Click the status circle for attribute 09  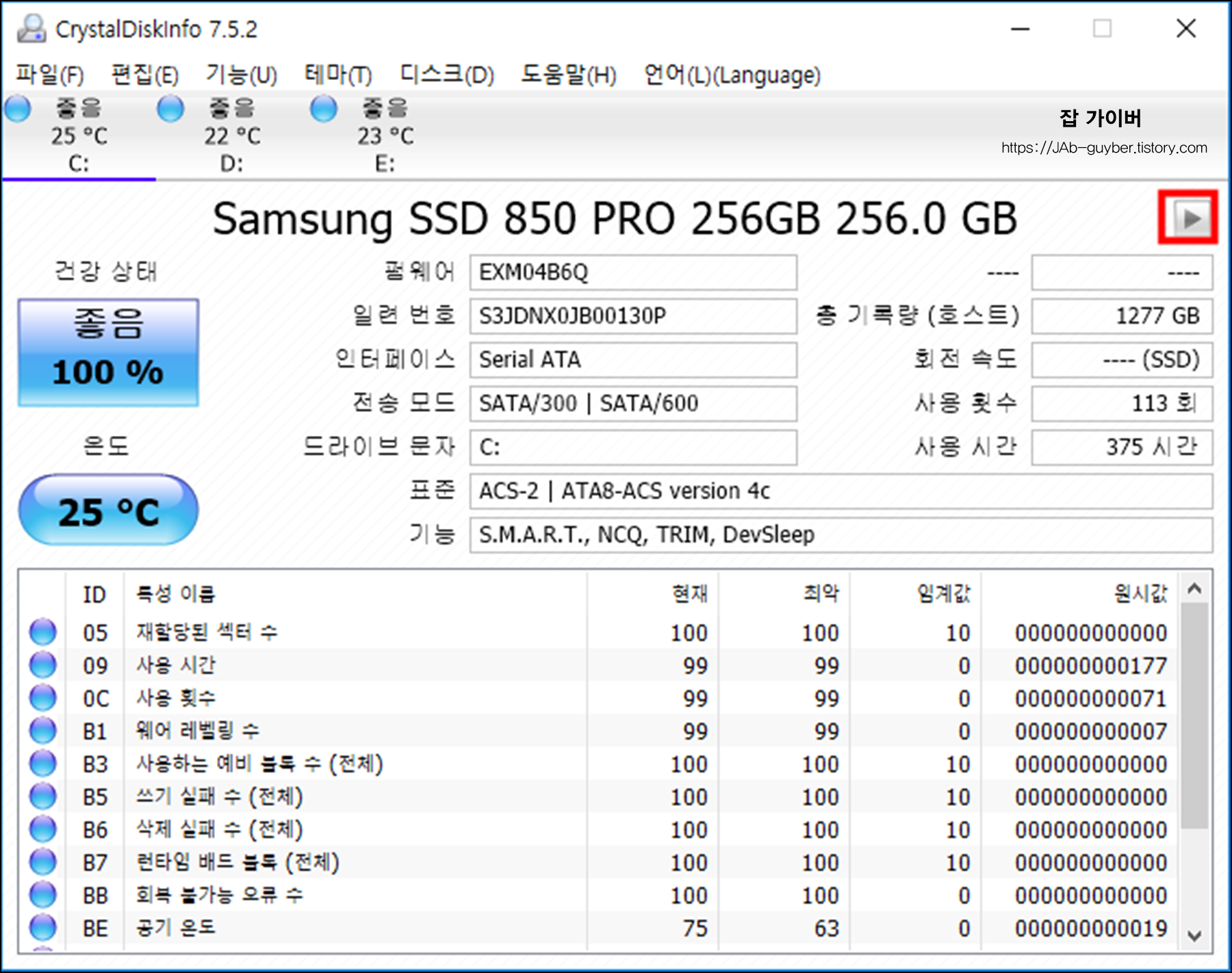click(43, 664)
